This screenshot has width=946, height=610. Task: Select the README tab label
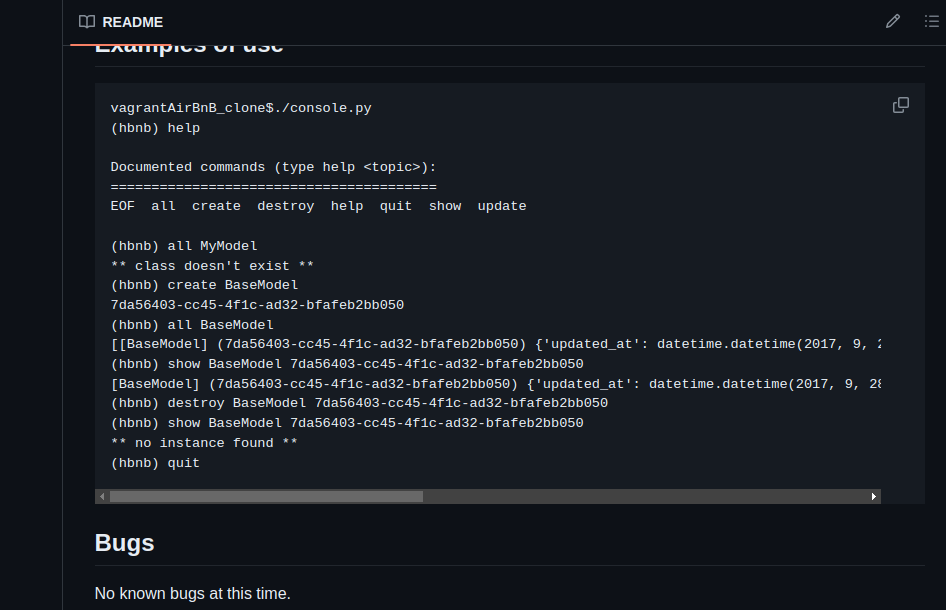132,22
